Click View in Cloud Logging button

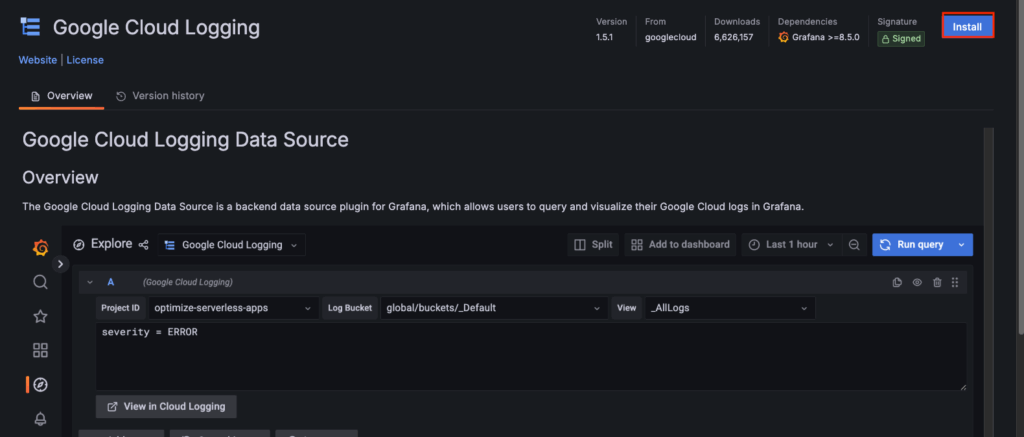(x=166, y=406)
